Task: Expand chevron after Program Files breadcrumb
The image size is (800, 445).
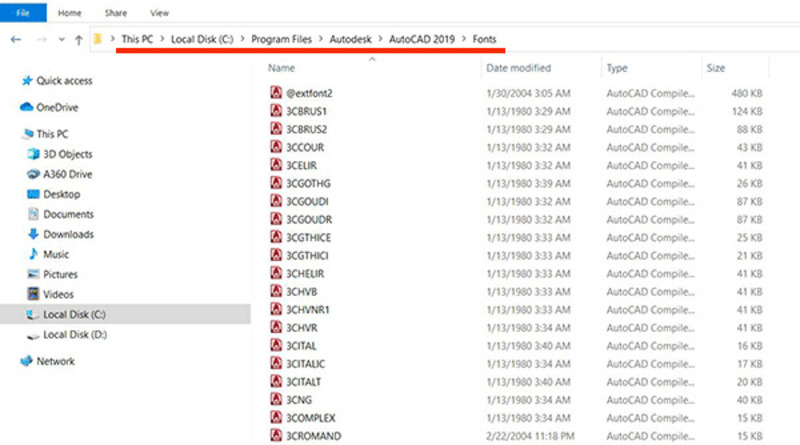Action: point(321,39)
